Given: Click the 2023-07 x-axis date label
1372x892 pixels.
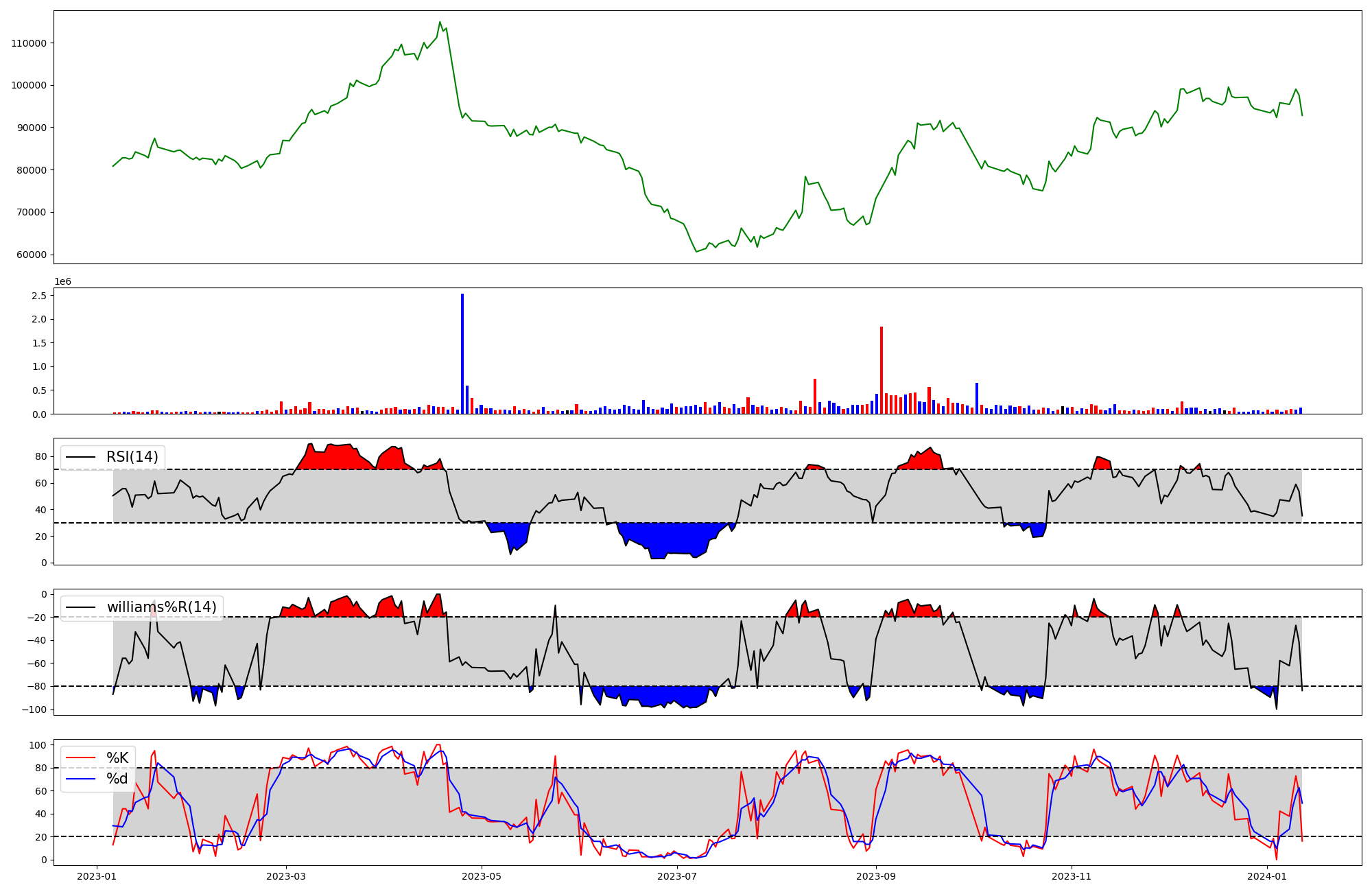Looking at the screenshot, I should 678,876.
